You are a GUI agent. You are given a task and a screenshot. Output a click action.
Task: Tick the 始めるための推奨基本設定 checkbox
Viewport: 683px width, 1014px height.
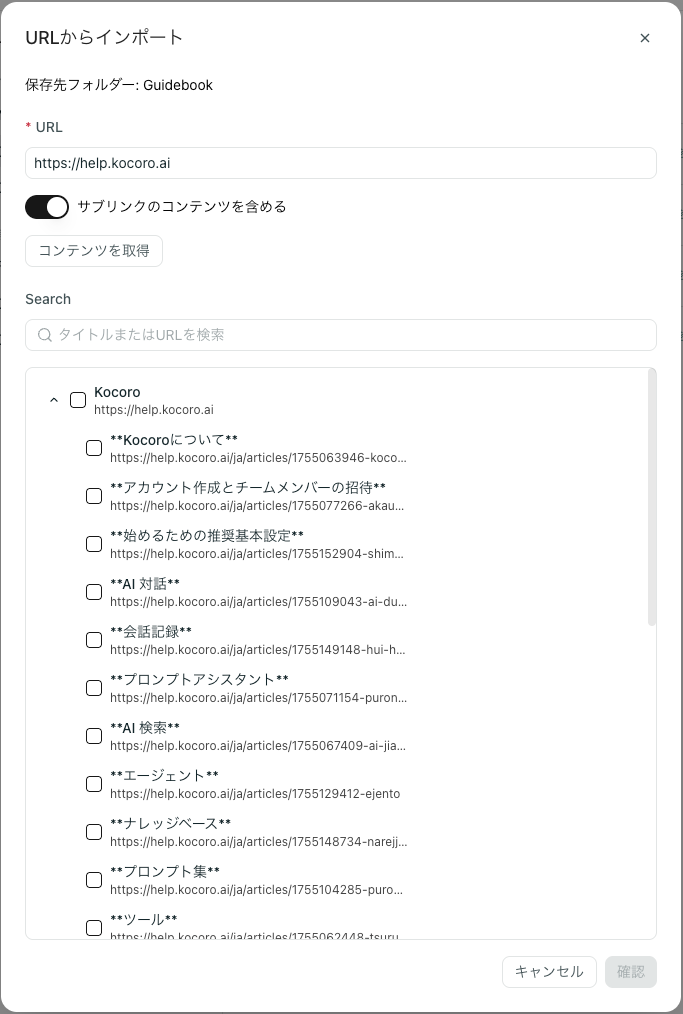94,544
